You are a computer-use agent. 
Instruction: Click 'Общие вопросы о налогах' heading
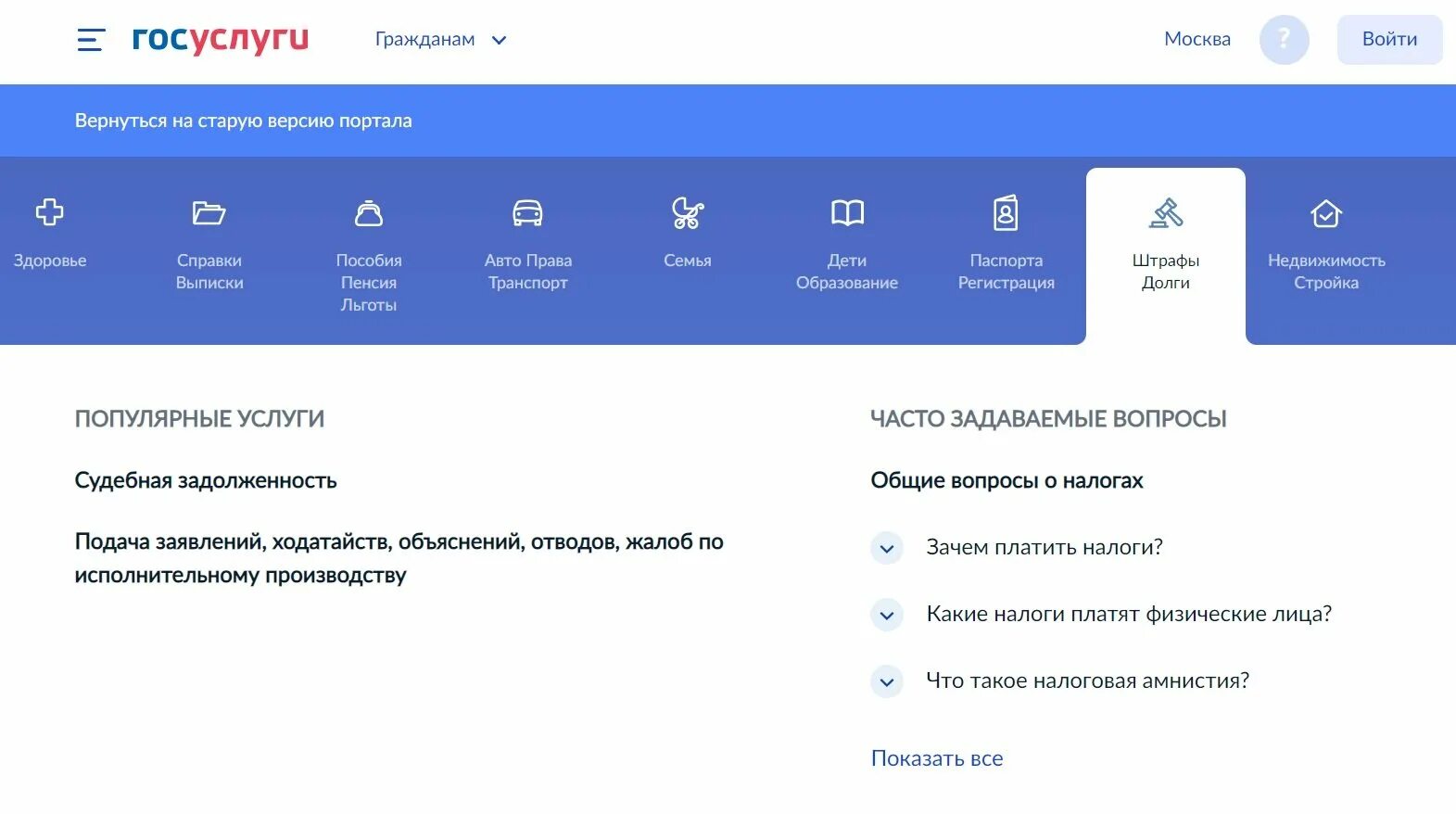[1007, 480]
